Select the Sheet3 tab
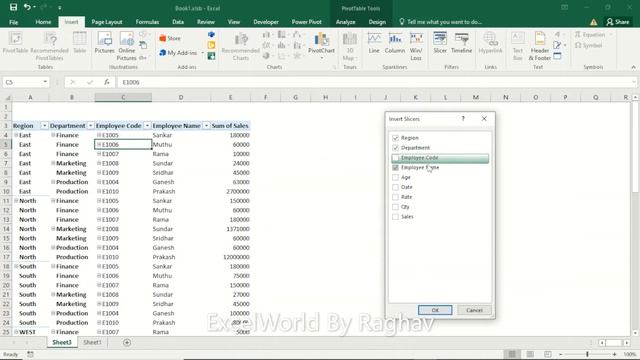Image resolution: width=640 pixels, height=360 pixels. click(62, 342)
